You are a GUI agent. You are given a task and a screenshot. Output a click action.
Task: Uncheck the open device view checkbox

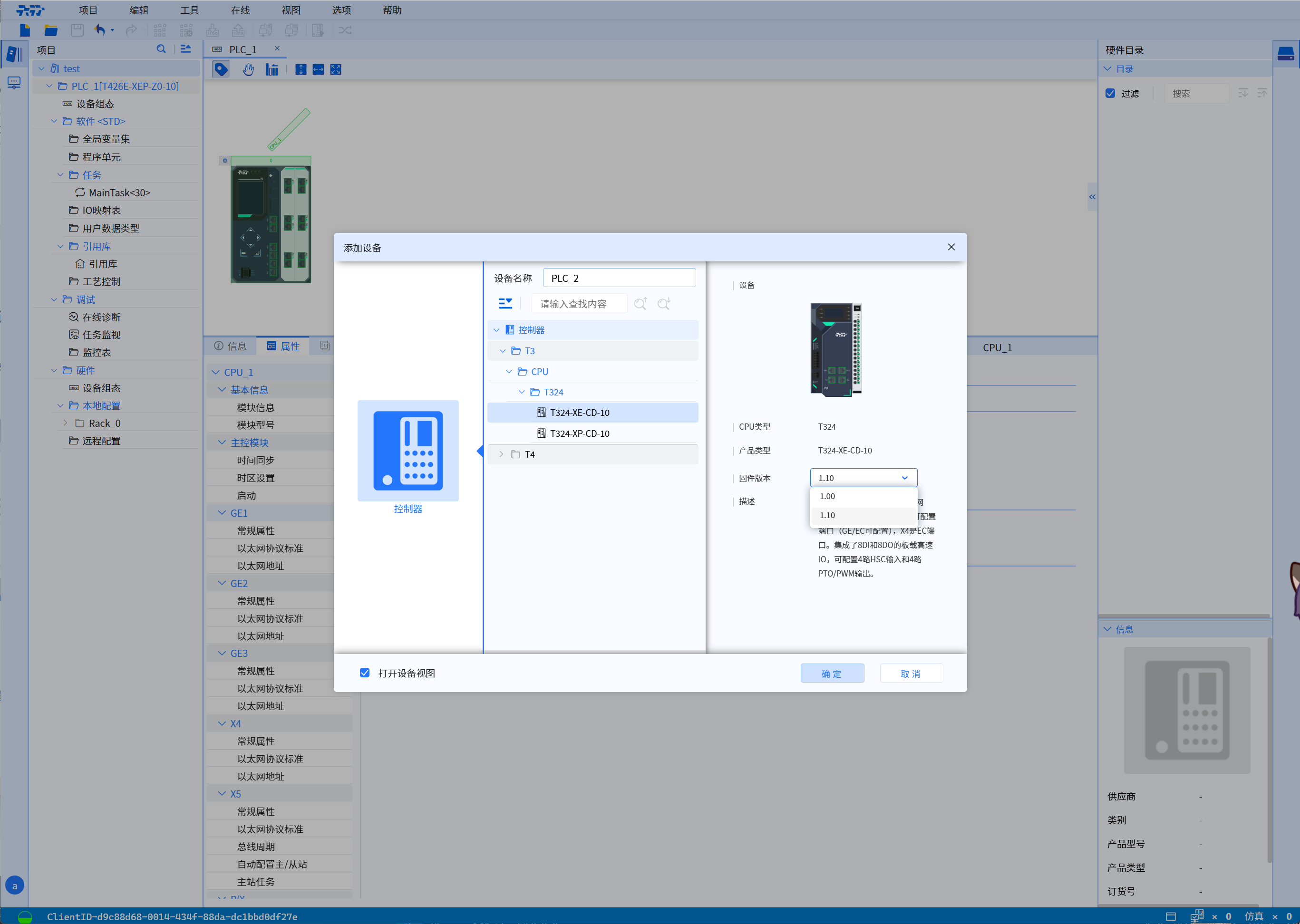(365, 673)
